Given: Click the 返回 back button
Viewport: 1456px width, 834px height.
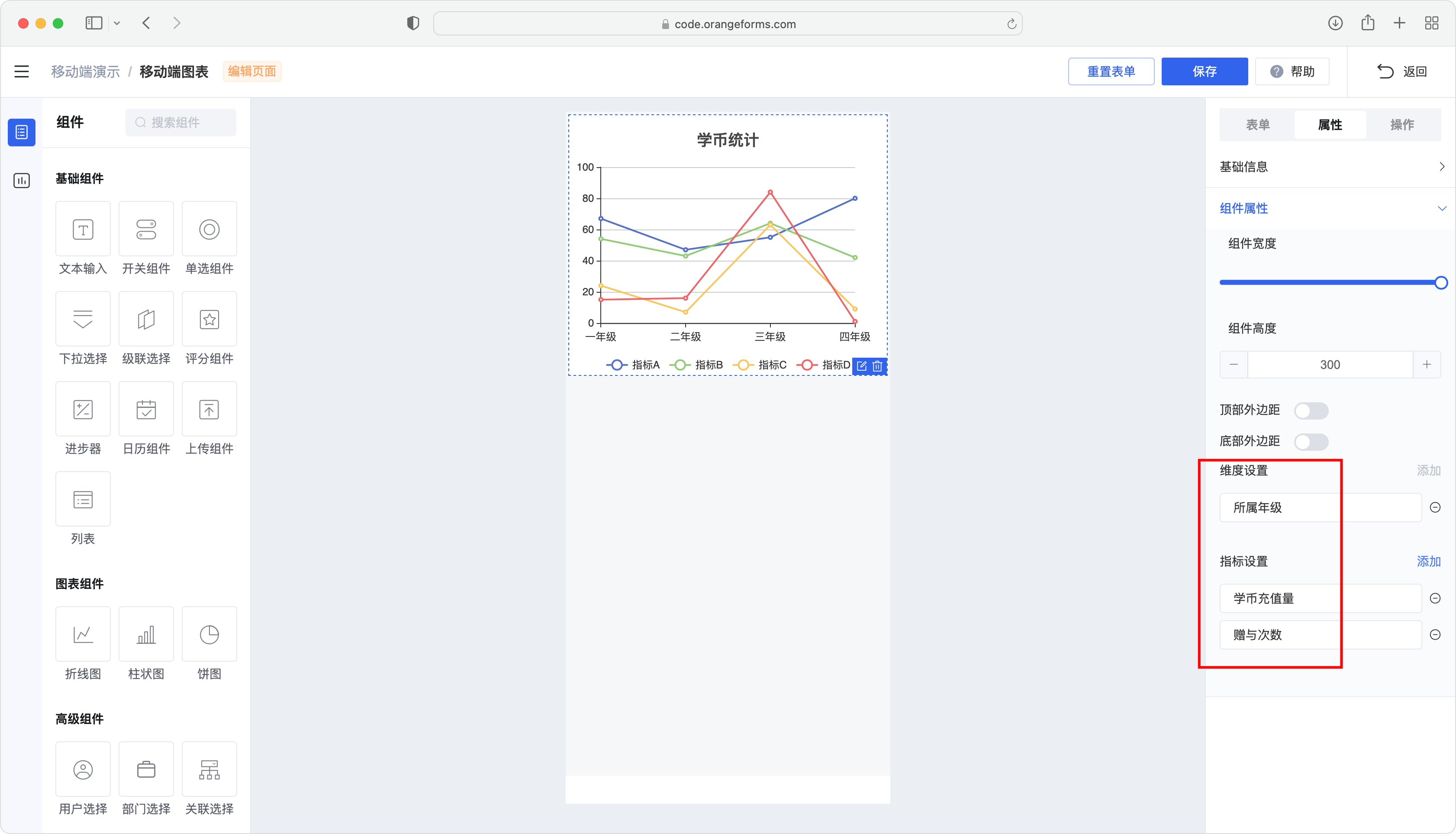Looking at the screenshot, I should click(x=1401, y=71).
